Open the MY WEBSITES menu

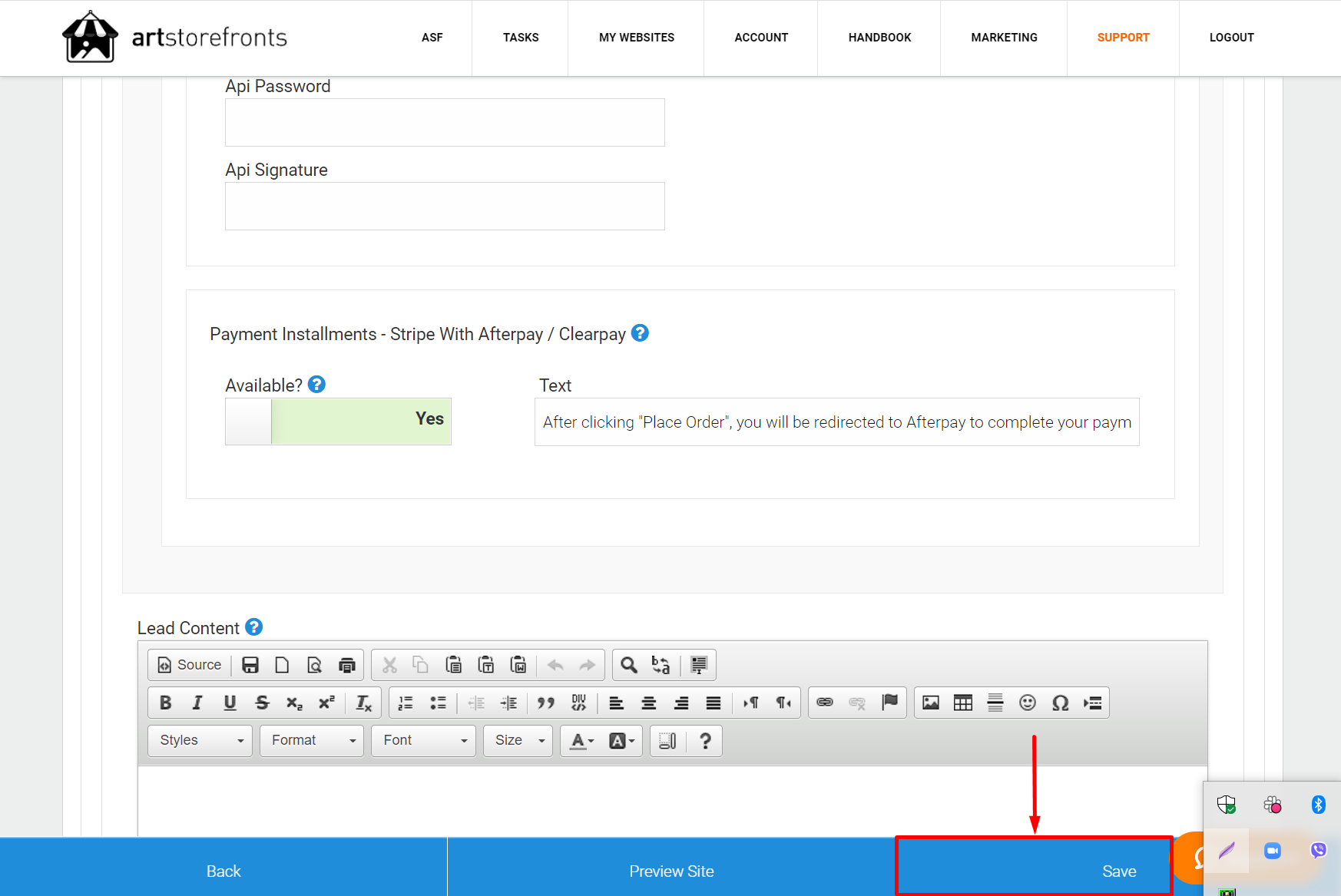(636, 38)
